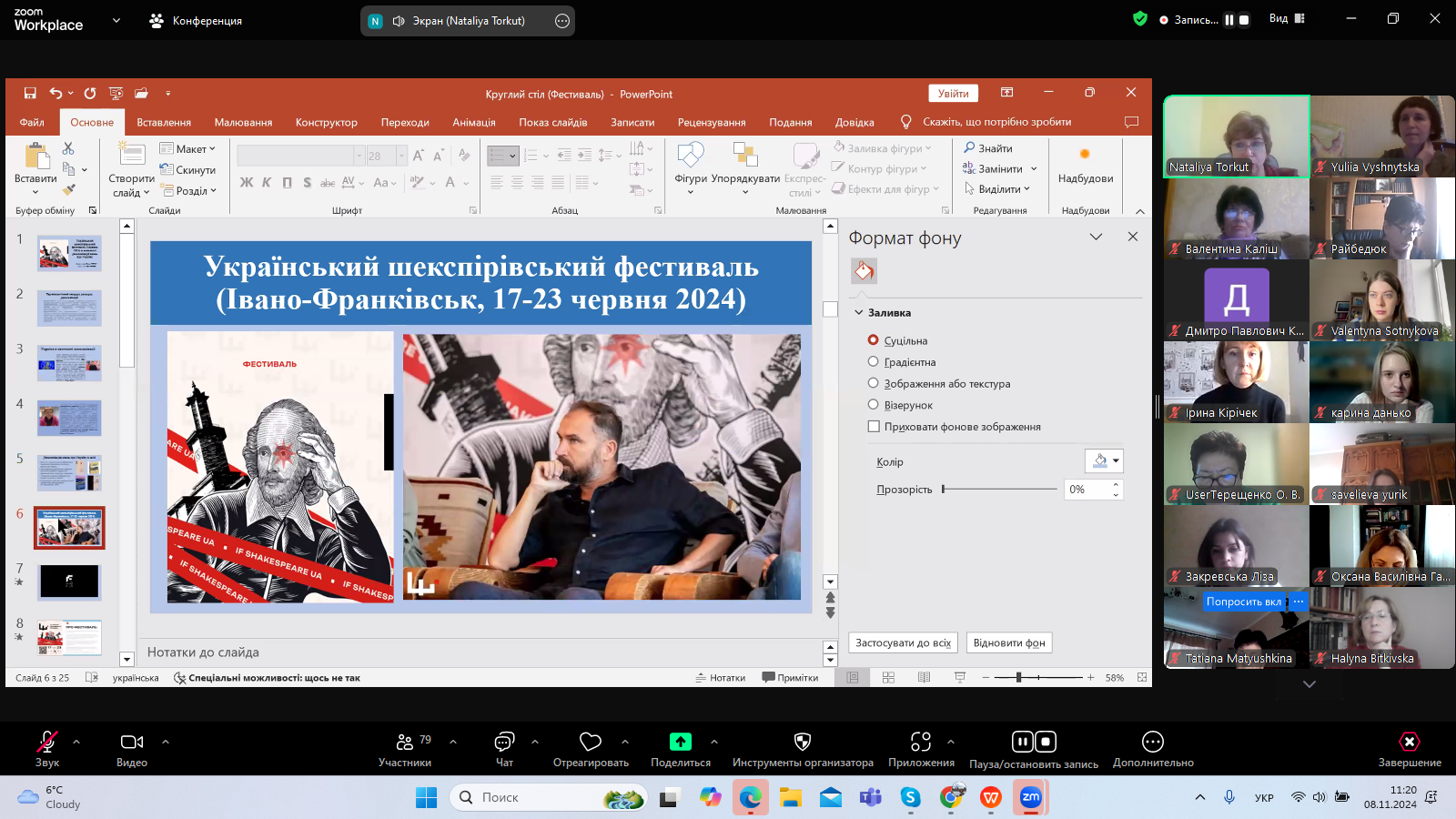Screen dimensions: 1456x819
Task: Click the Відновити фон button
Action: click(x=1009, y=642)
